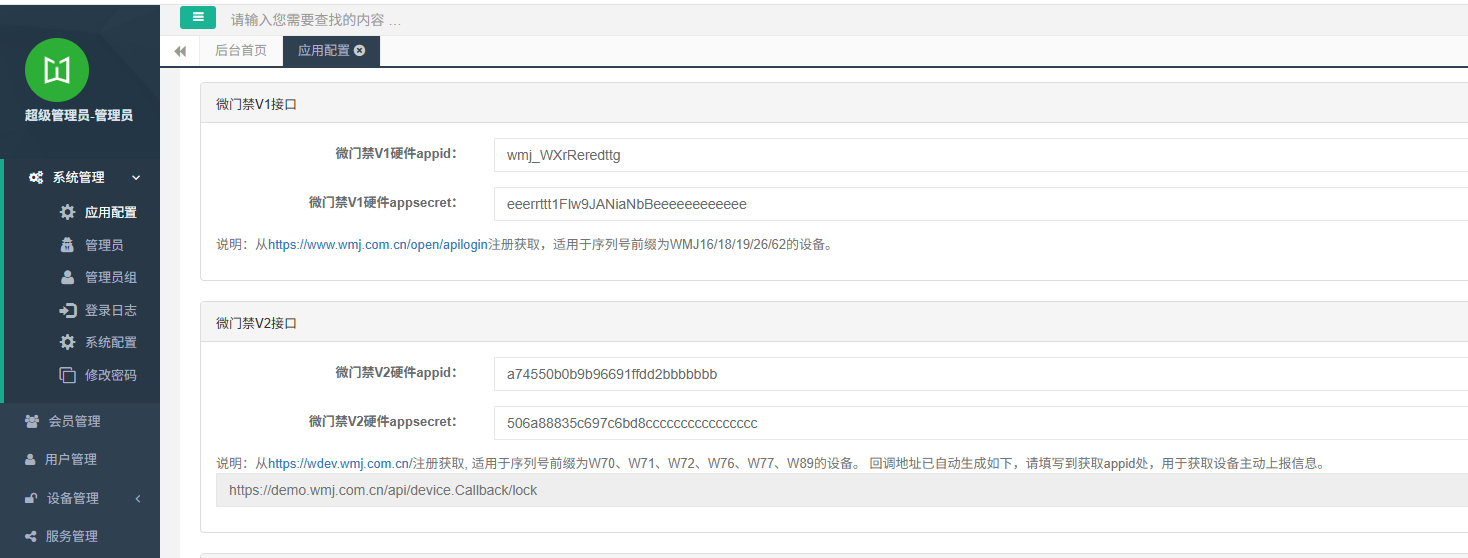Click the 微门禁V1接口 panel header
1468x558 pixels.
tap(834, 104)
